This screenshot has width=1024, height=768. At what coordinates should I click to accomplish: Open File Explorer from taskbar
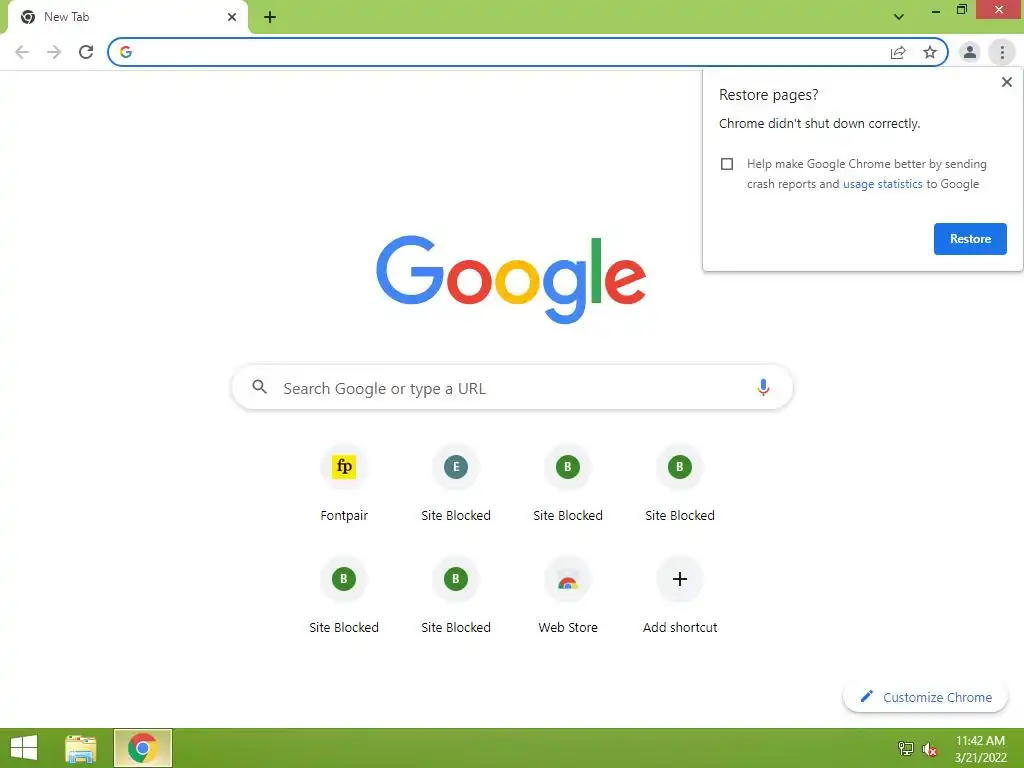[81, 748]
